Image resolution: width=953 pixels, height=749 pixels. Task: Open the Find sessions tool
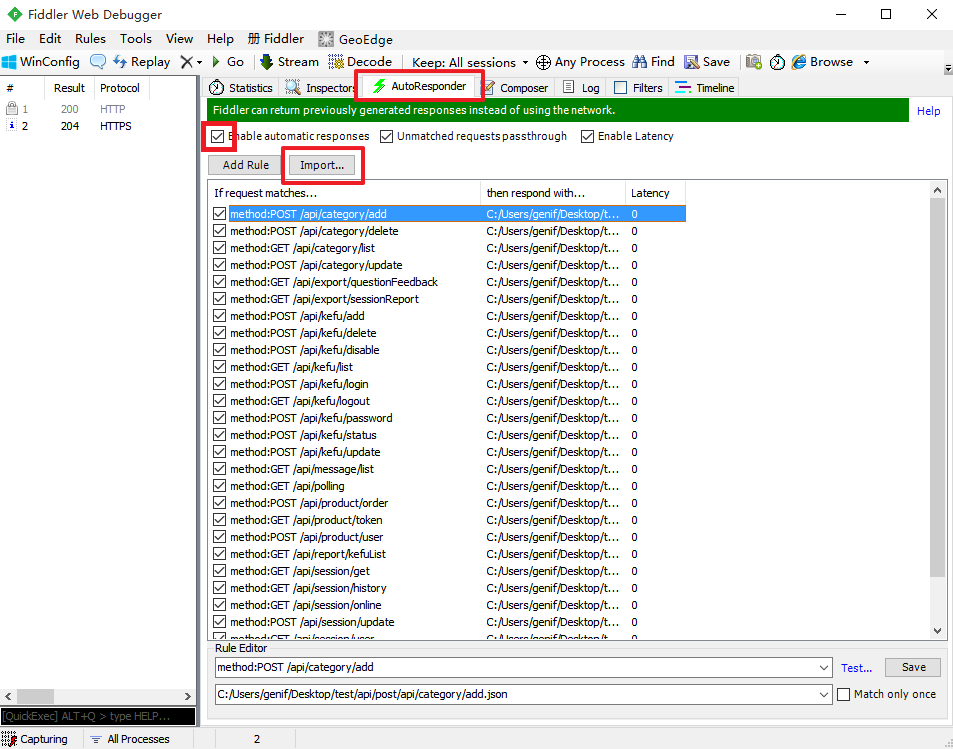pyautogui.click(x=653, y=62)
